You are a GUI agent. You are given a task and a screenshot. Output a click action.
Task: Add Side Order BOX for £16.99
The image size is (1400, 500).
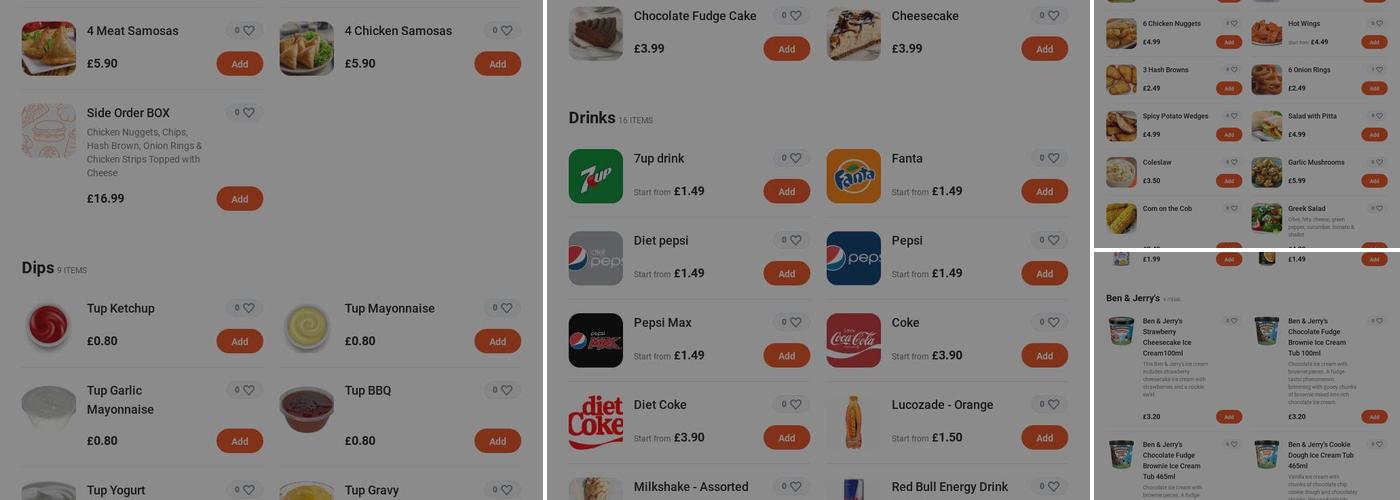tap(240, 199)
